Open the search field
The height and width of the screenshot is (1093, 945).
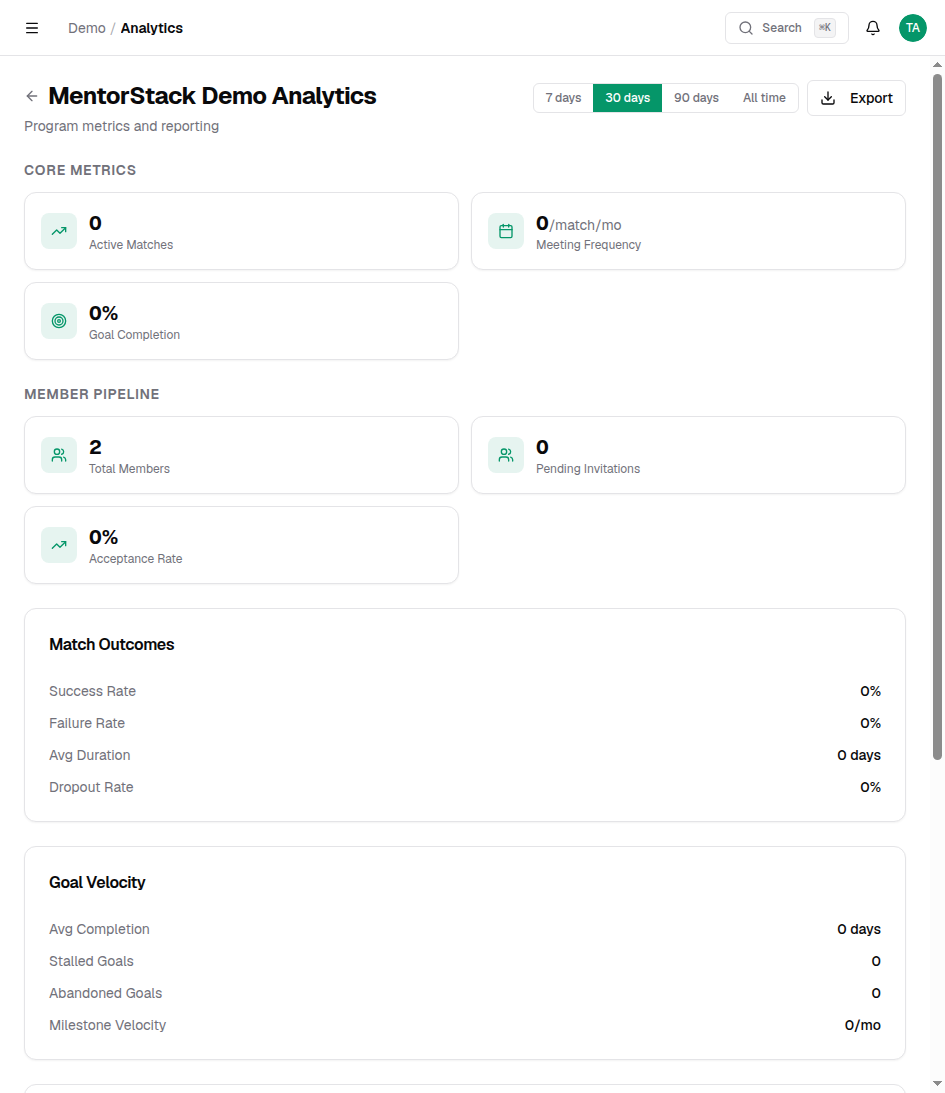tap(787, 28)
